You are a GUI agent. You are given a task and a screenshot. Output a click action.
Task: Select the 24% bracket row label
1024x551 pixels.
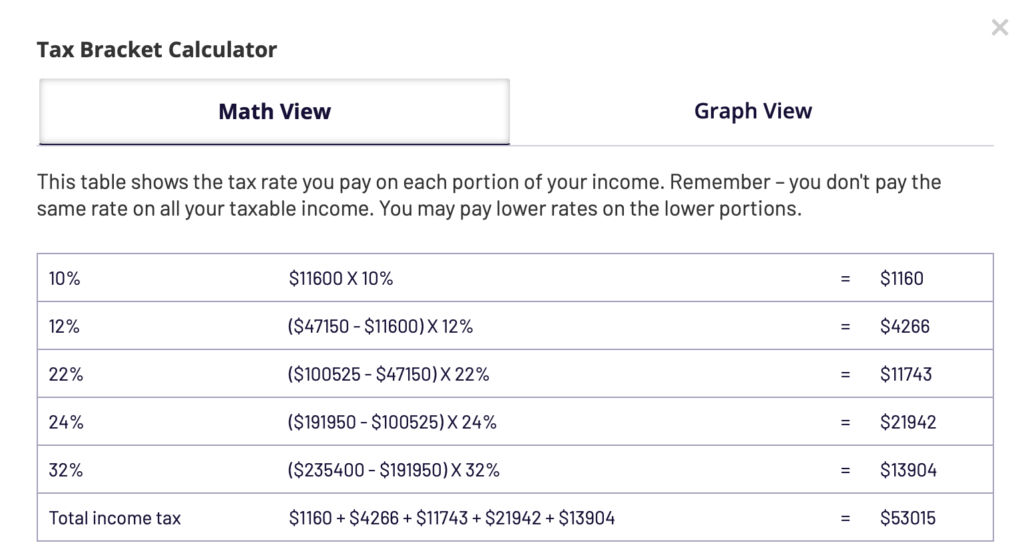tap(65, 422)
